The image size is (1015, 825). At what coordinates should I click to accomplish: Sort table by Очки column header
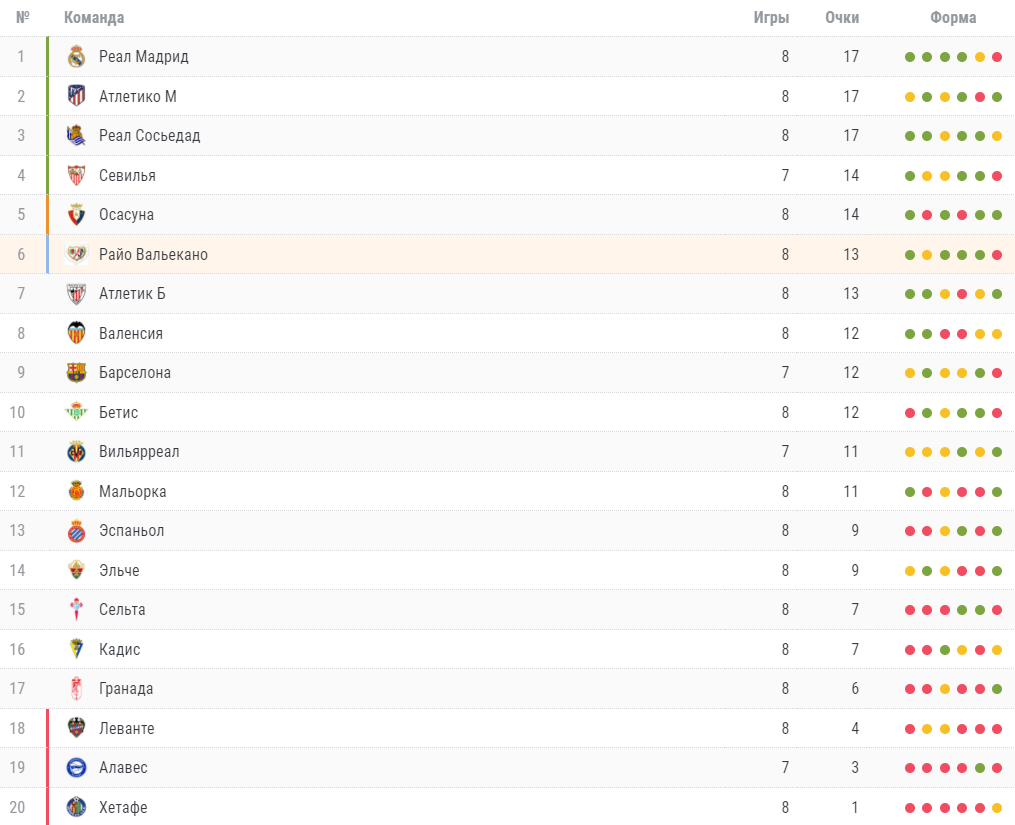click(842, 17)
